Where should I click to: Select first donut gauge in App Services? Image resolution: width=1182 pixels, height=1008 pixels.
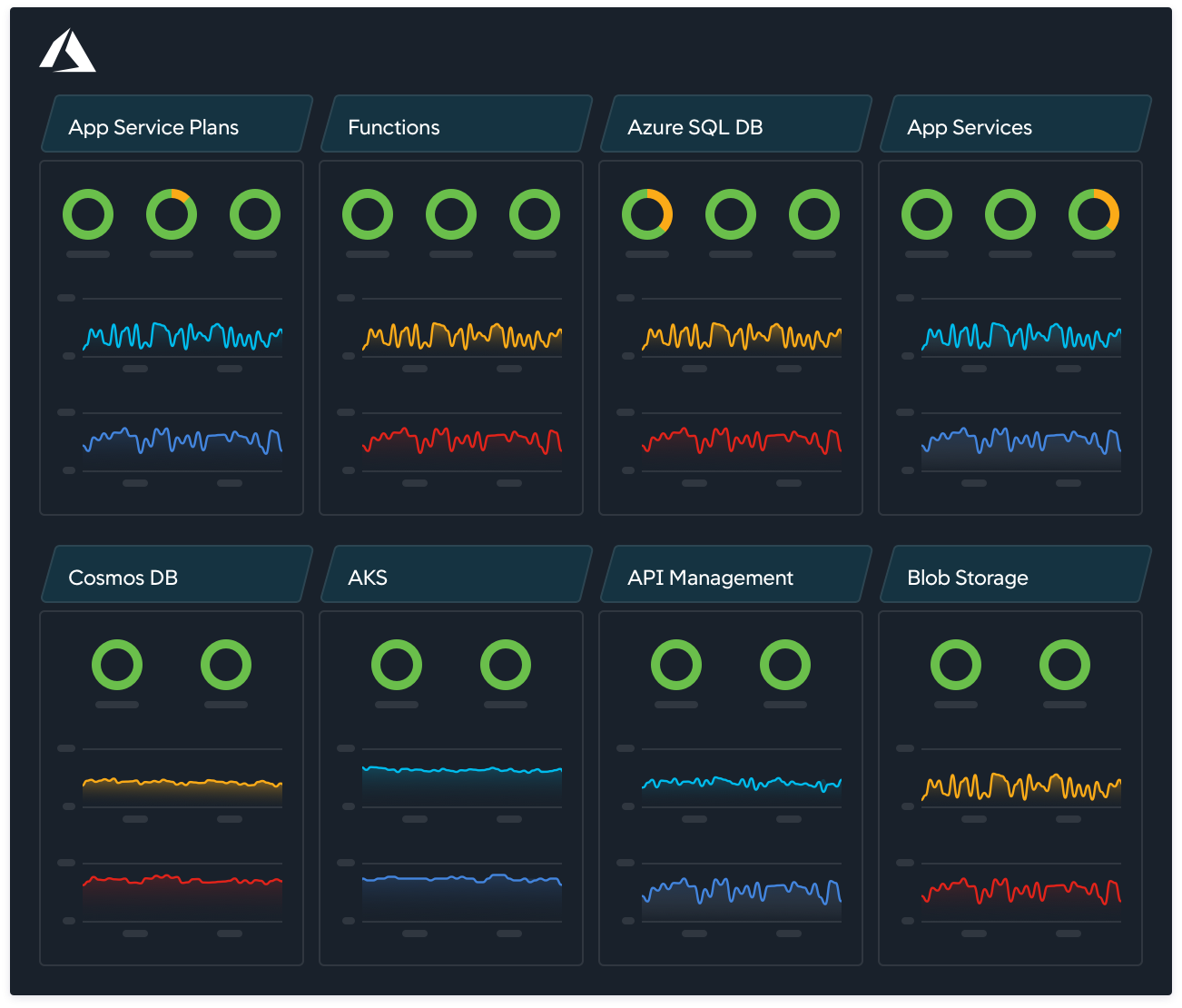point(927,214)
